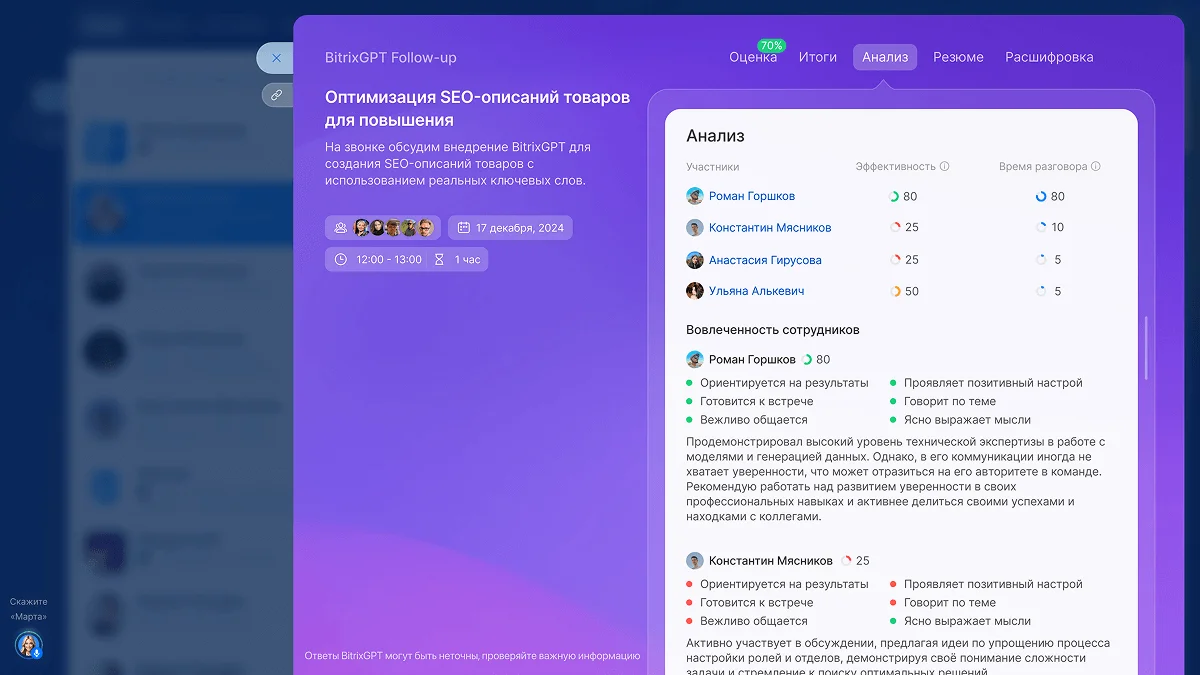
Task: Switch to the Резюме tab
Action: pyautogui.click(x=958, y=57)
